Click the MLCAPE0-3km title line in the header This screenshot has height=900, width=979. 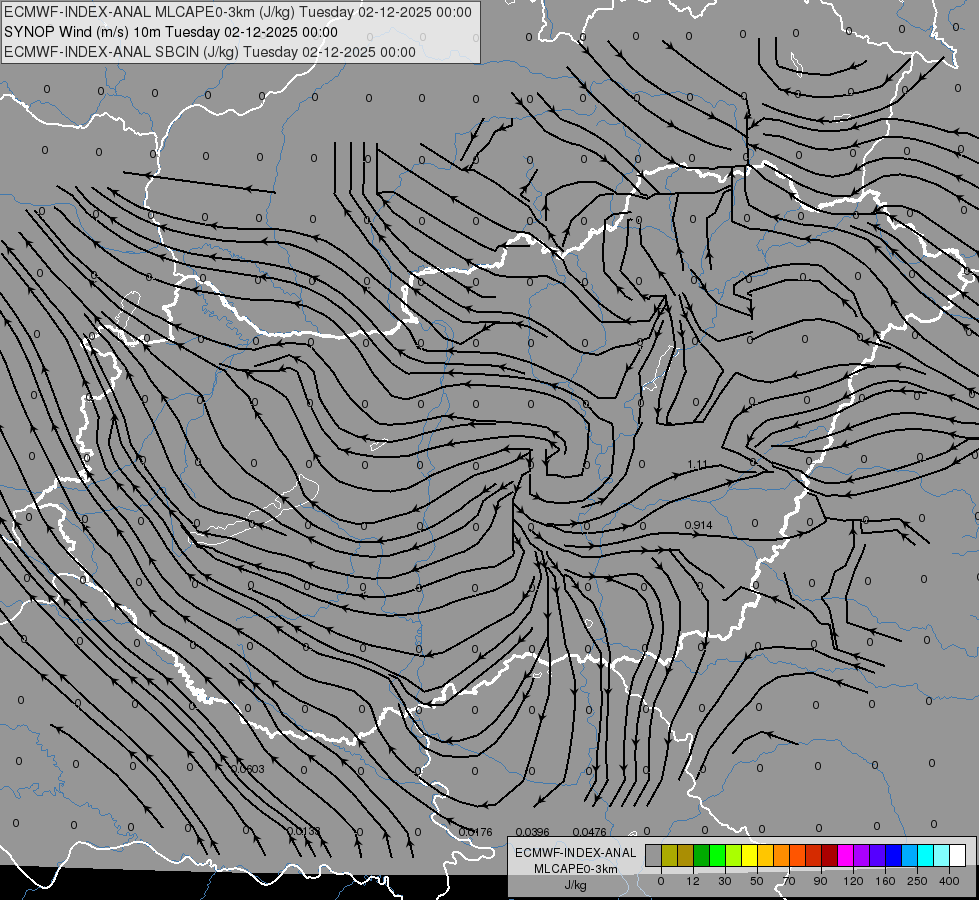click(x=238, y=12)
